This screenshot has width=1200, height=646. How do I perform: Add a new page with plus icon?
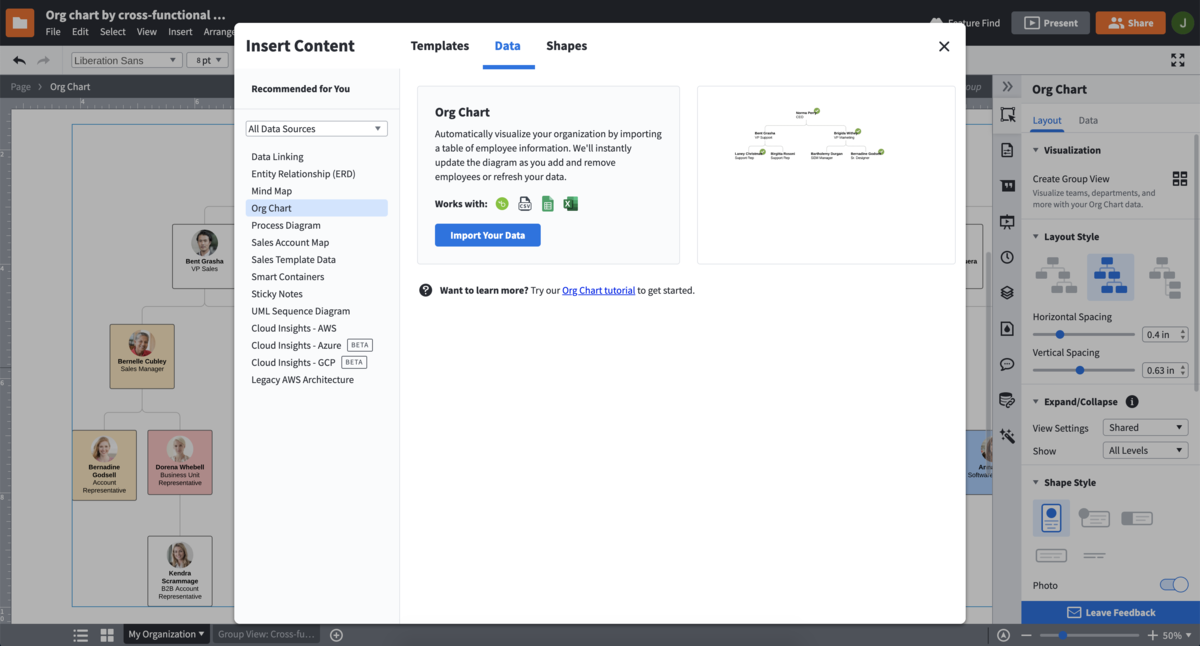[337, 635]
